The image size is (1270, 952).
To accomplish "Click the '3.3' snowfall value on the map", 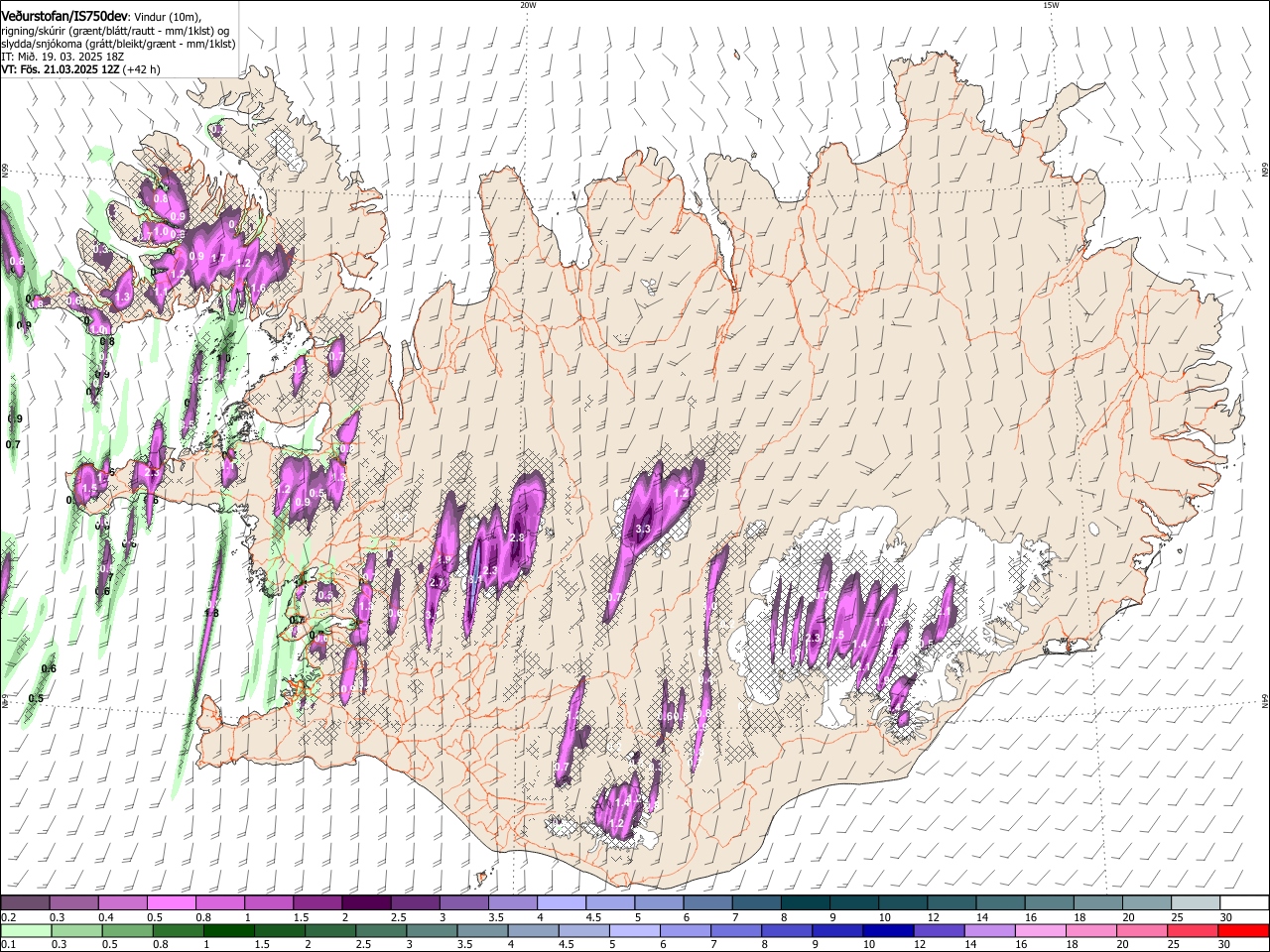I will (642, 529).
